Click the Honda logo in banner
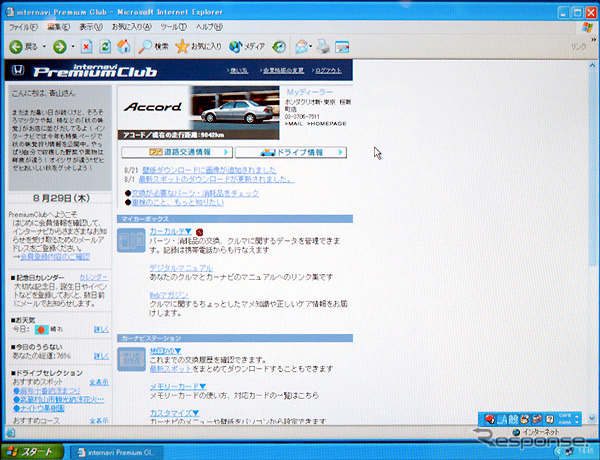The image size is (600, 460). tap(18, 70)
